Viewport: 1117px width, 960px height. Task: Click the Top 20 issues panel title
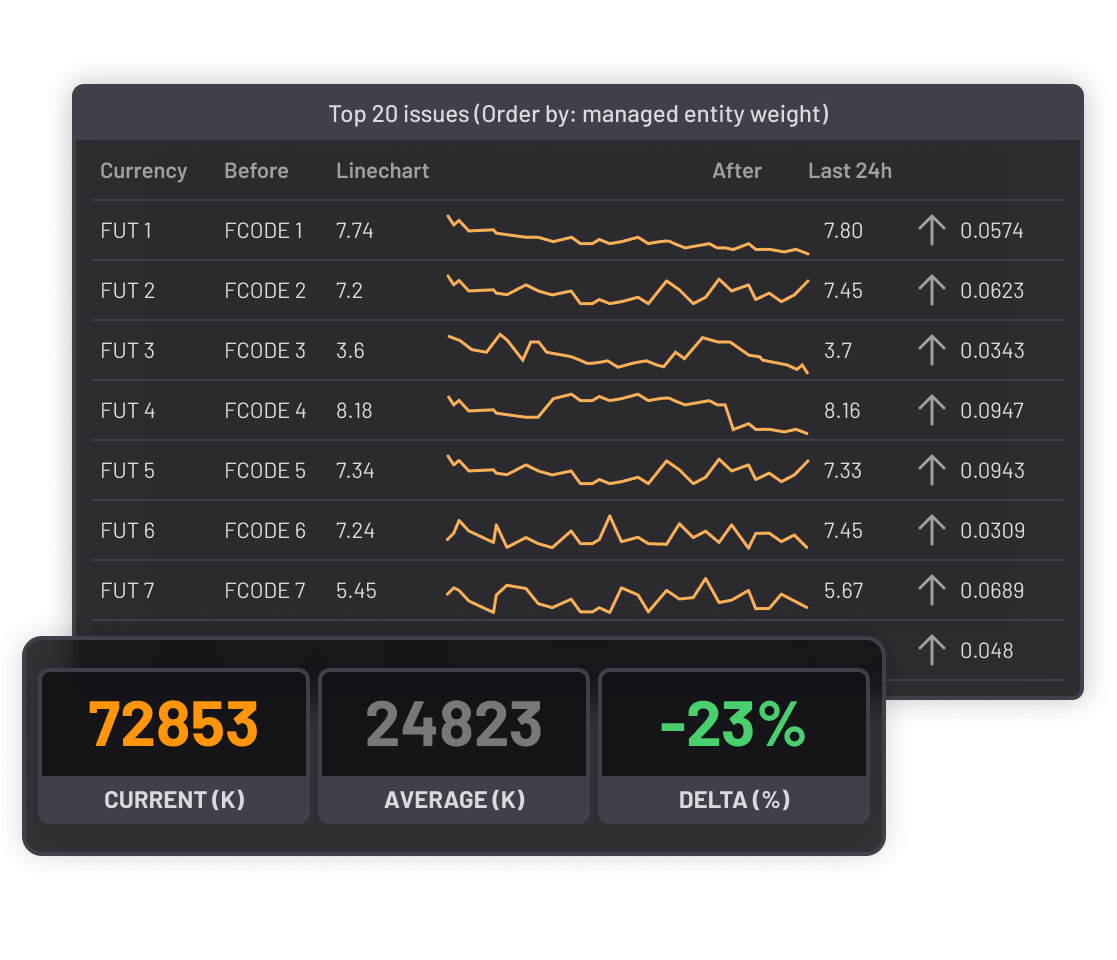click(x=578, y=114)
